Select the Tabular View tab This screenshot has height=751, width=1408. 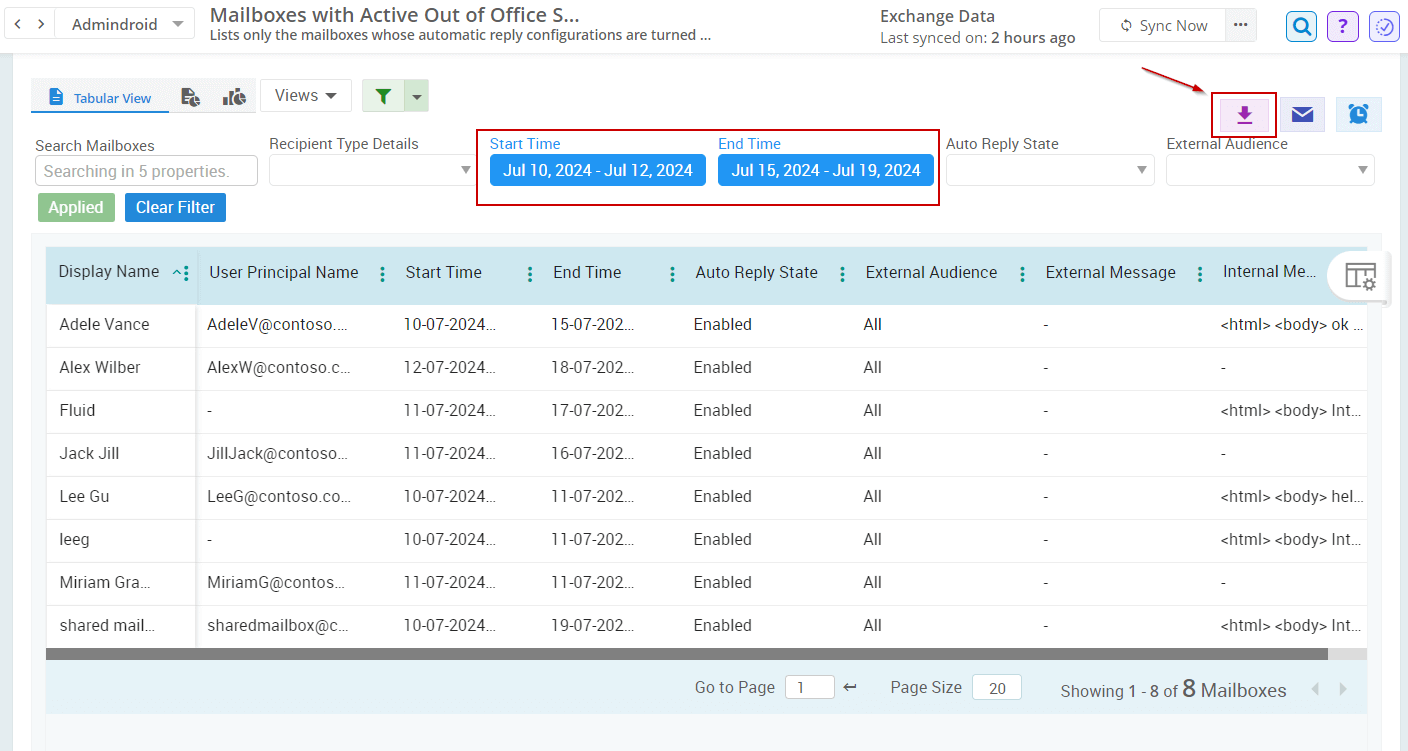[x=99, y=98]
